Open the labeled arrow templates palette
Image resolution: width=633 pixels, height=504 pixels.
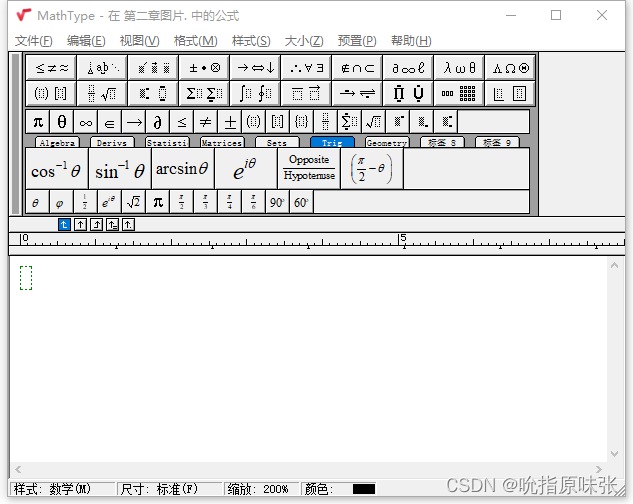click(x=357, y=94)
